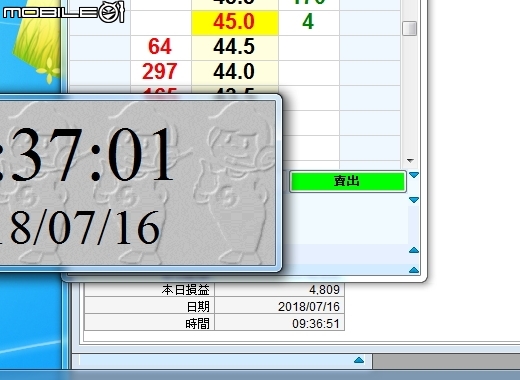Click the 4,809 profit value
Screen dimensions: 520x380
[324, 290]
